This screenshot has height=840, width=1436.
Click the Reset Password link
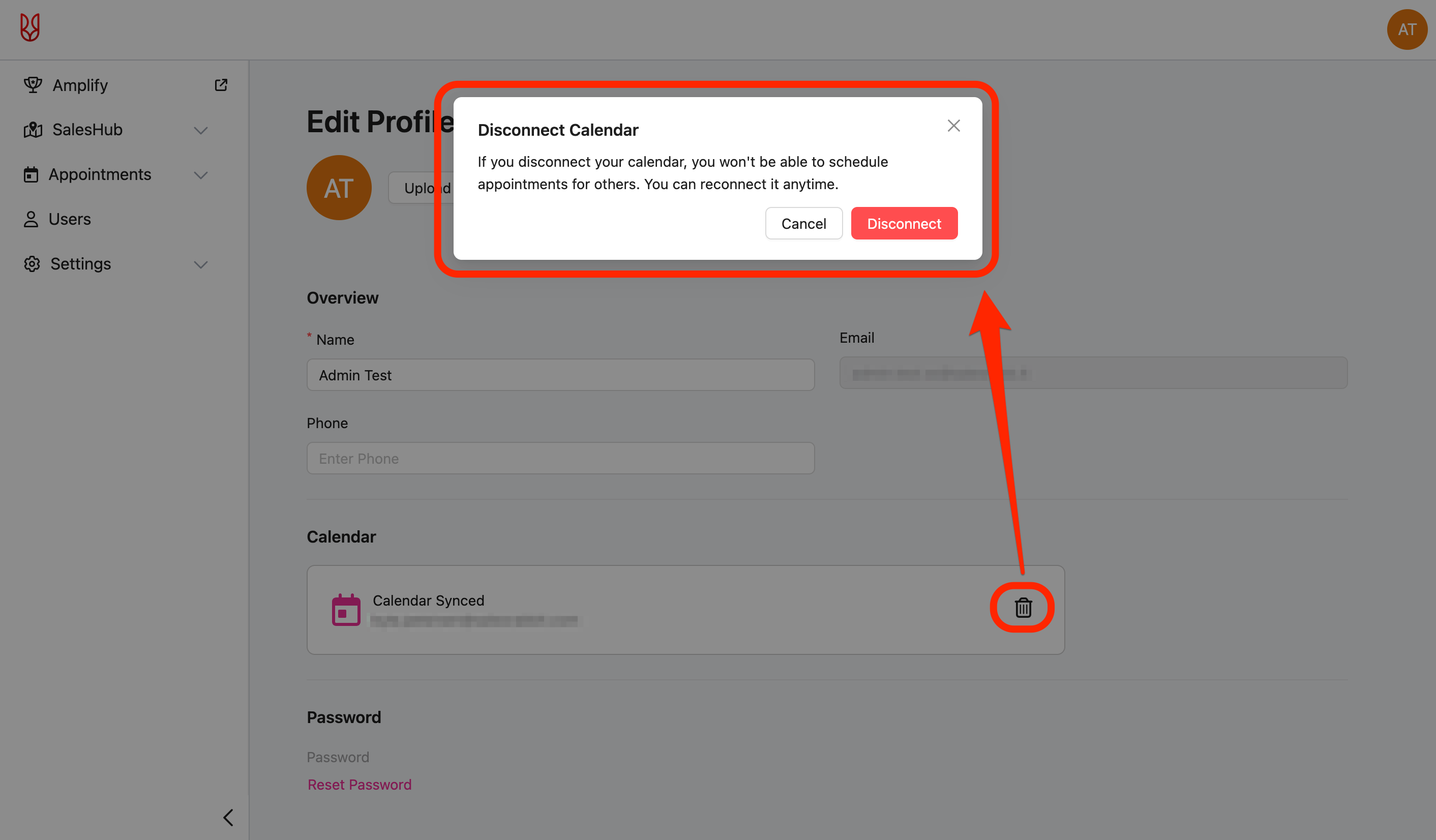359,785
